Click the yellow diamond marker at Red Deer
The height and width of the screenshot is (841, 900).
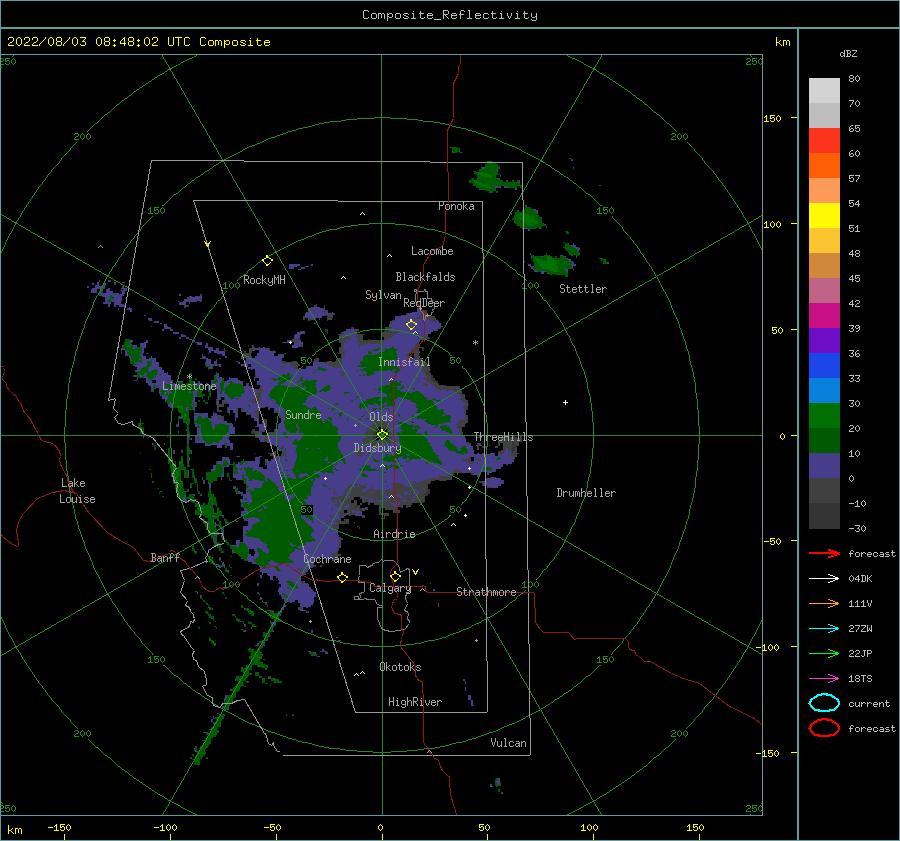click(x=411, y=325)
